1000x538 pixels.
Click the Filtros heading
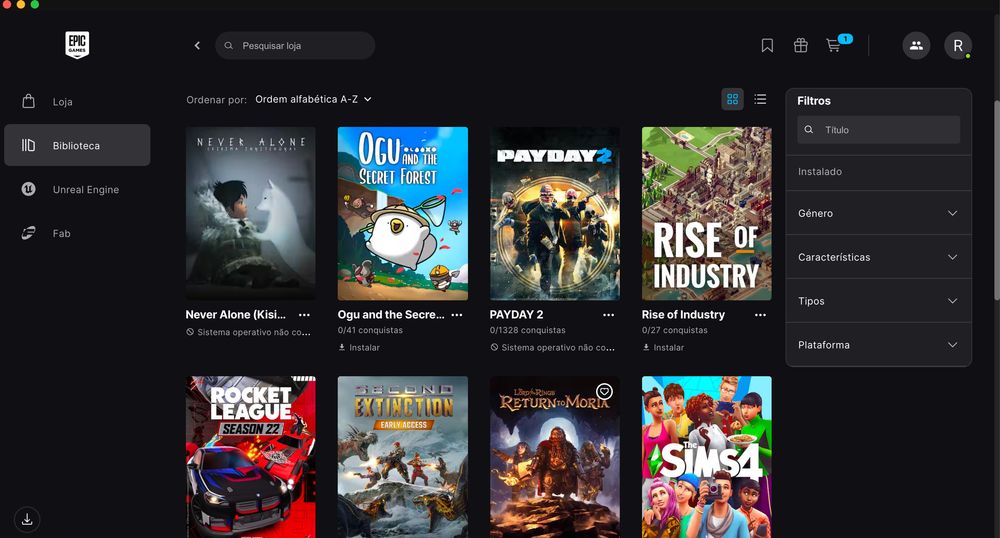click(x=814, y=101)
